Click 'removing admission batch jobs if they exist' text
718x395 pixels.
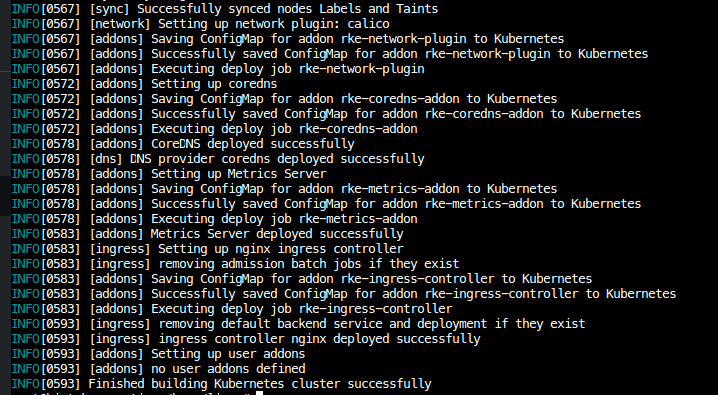pos(309,264)
